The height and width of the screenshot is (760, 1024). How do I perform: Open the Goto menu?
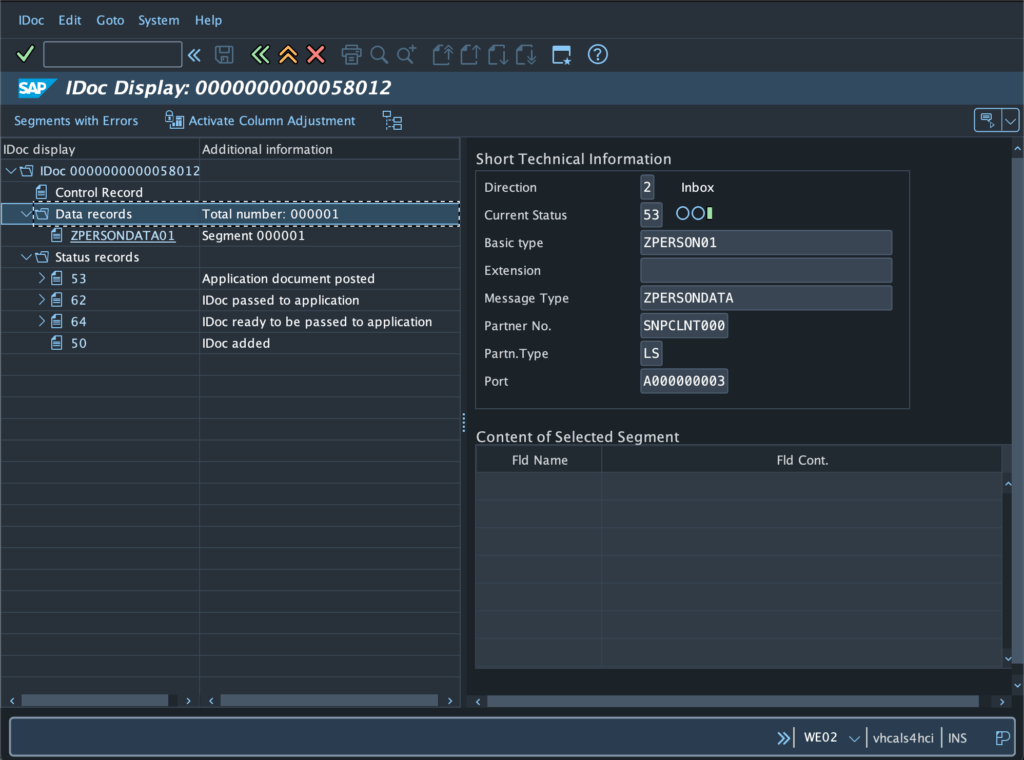(110, 20)
